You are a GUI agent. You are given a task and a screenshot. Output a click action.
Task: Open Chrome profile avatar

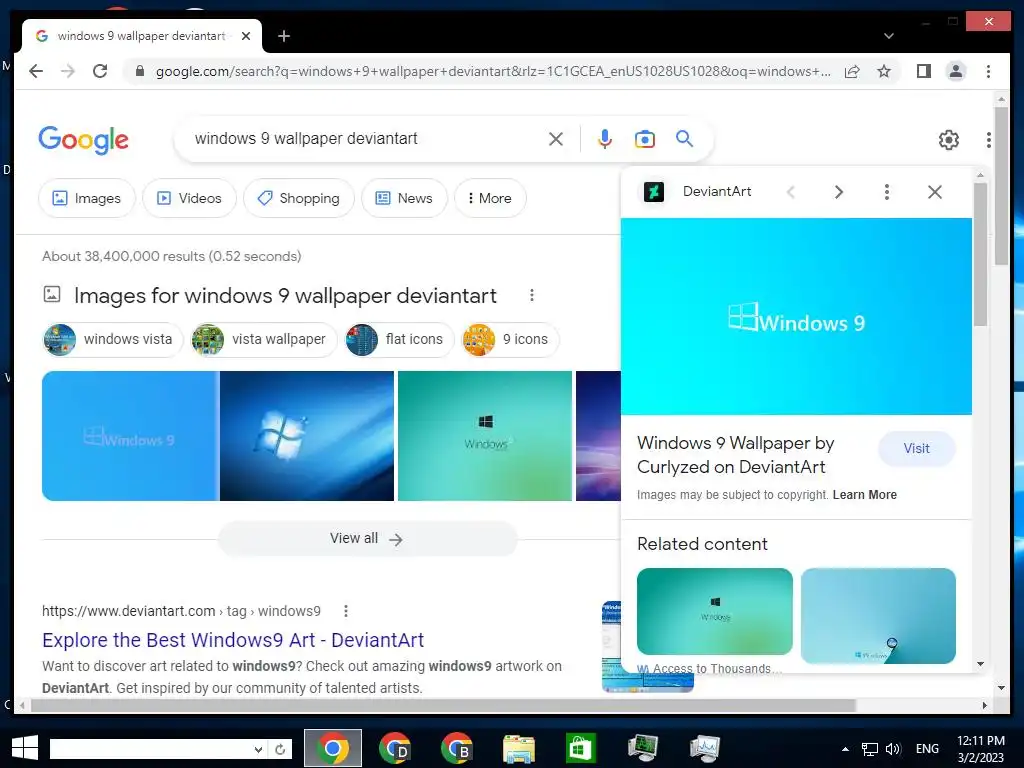coord(956,71)
